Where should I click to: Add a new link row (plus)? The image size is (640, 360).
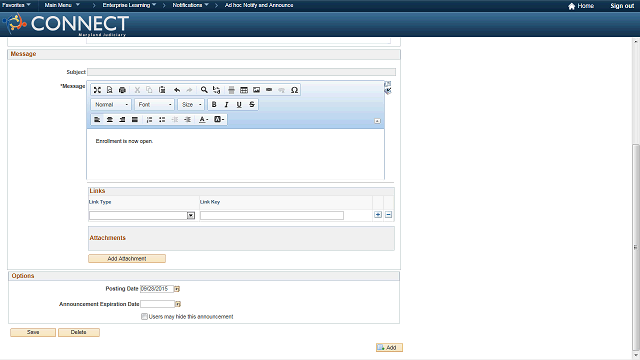(378, 215)
